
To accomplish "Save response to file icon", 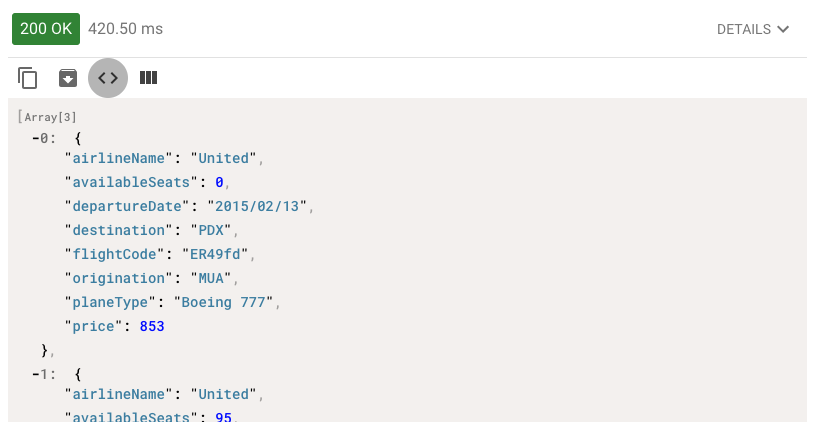I will coord(68,78).
